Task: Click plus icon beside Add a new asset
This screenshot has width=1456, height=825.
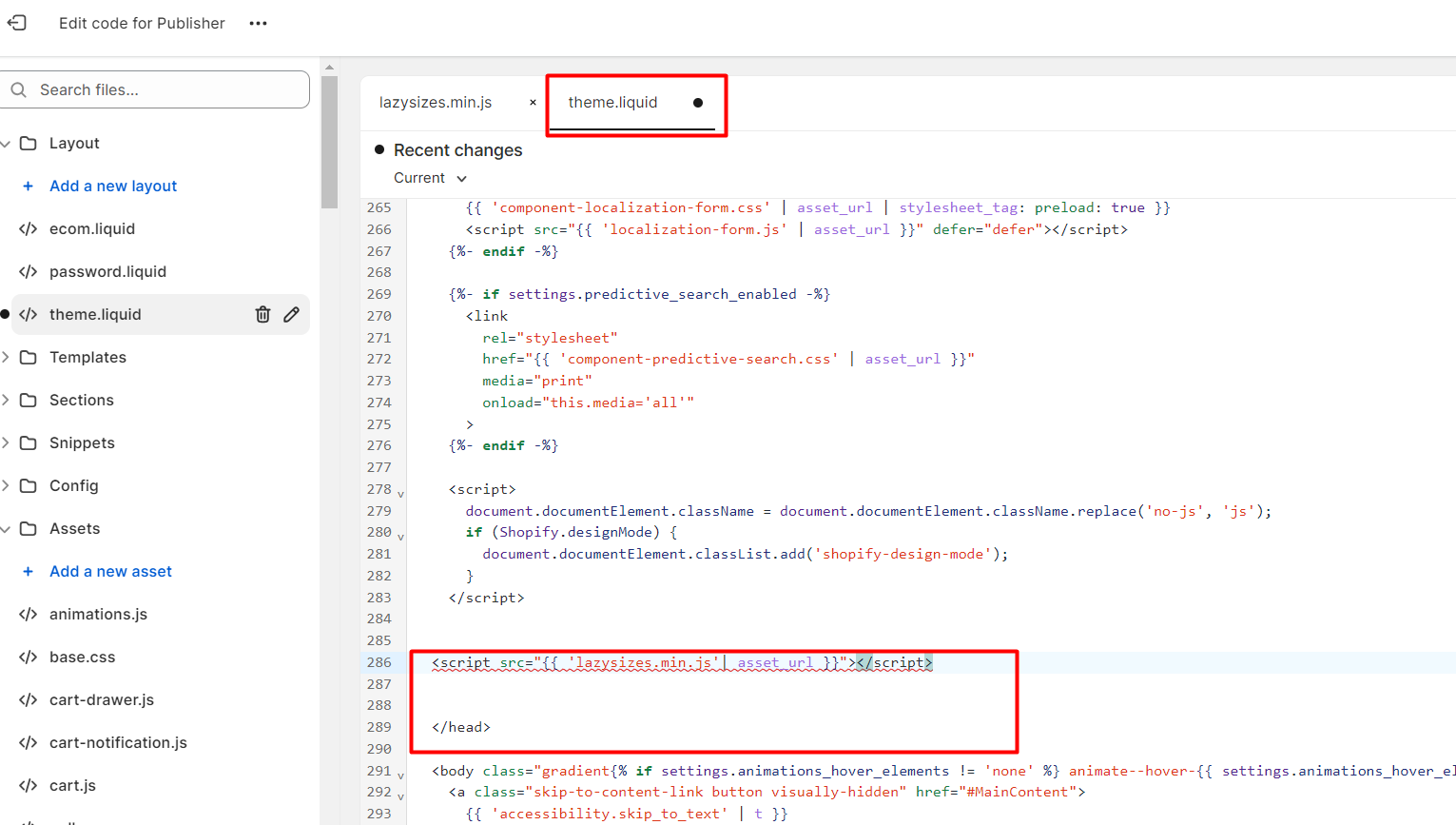Action: [28, 571]
